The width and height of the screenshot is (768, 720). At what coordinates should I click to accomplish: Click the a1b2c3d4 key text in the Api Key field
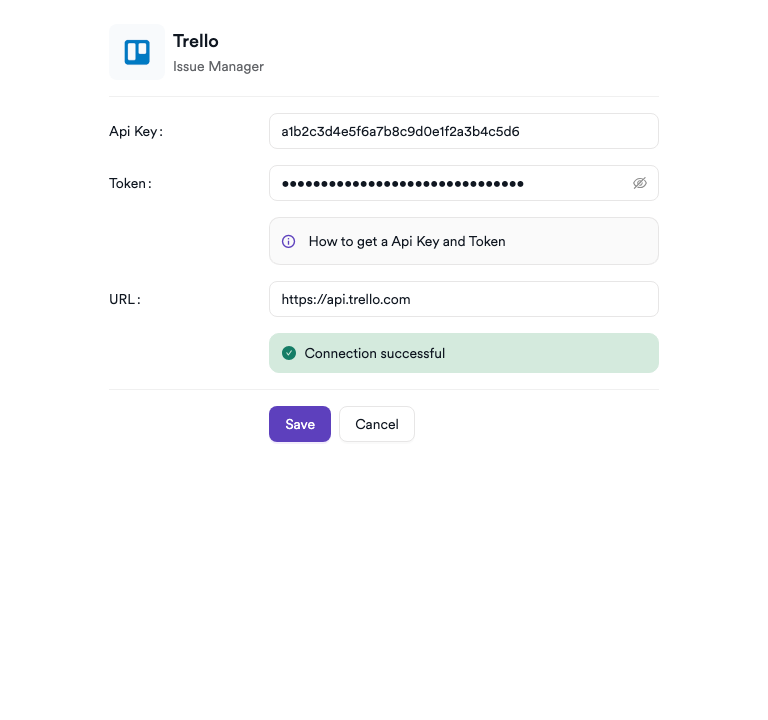coord(400,131)
